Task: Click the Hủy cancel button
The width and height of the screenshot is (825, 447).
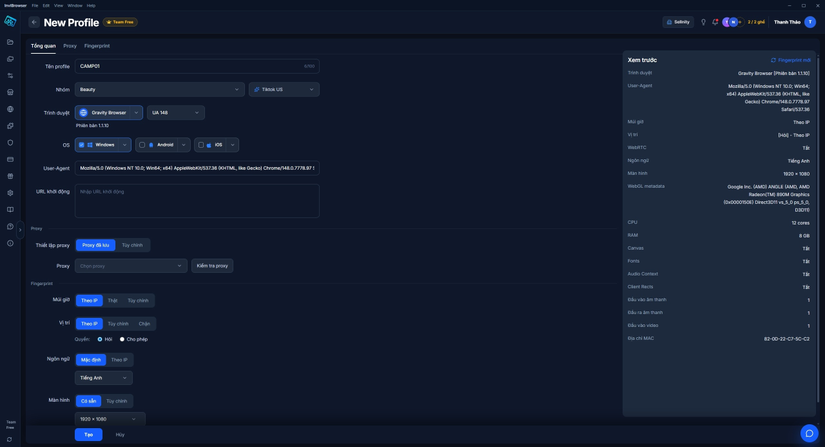Action: 120,434
